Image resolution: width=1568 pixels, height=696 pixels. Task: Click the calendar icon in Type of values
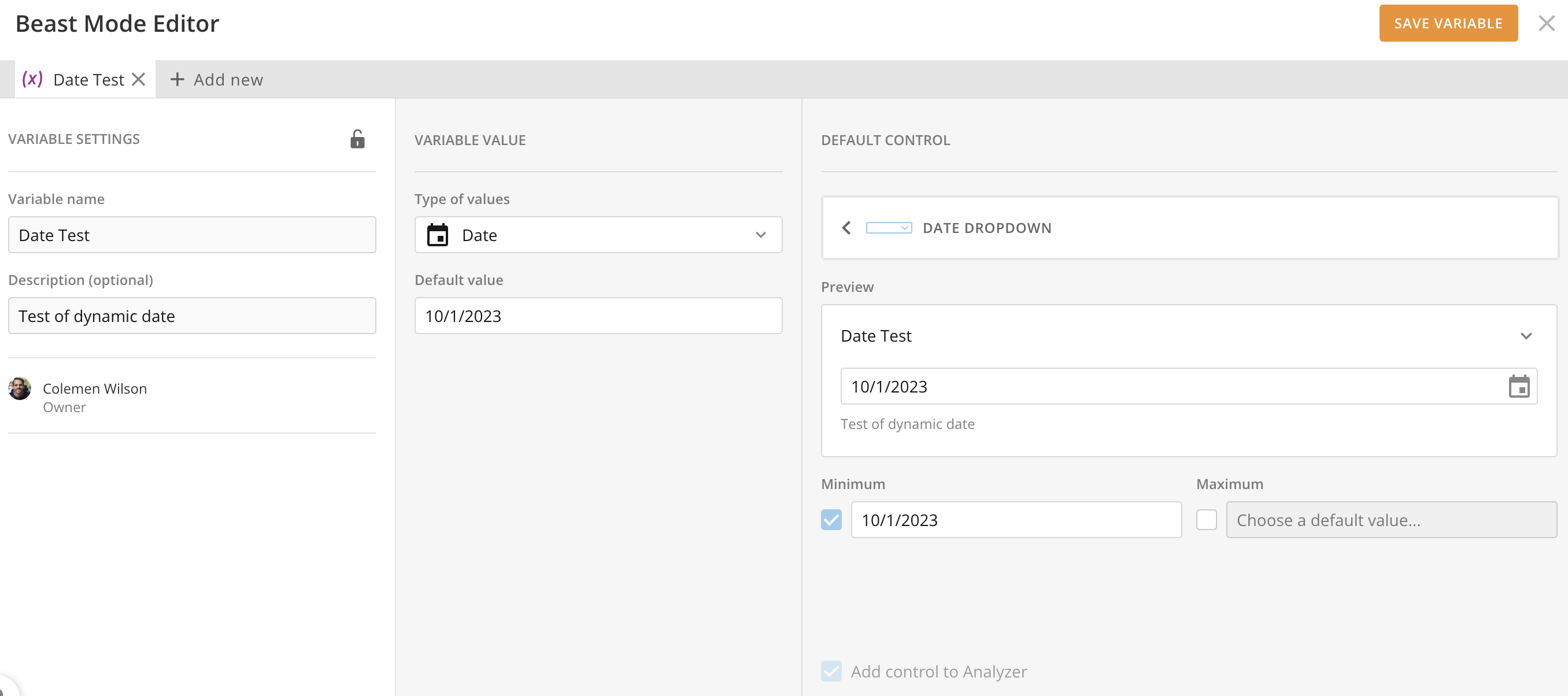click(437, 235)
